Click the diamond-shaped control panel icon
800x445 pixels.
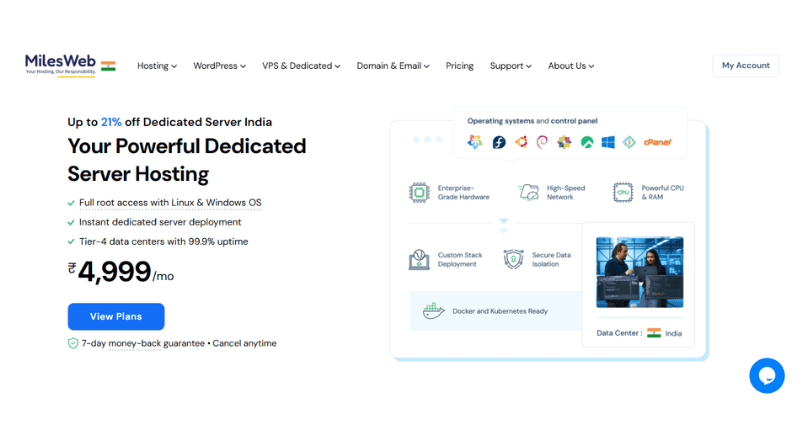(629, 142)
